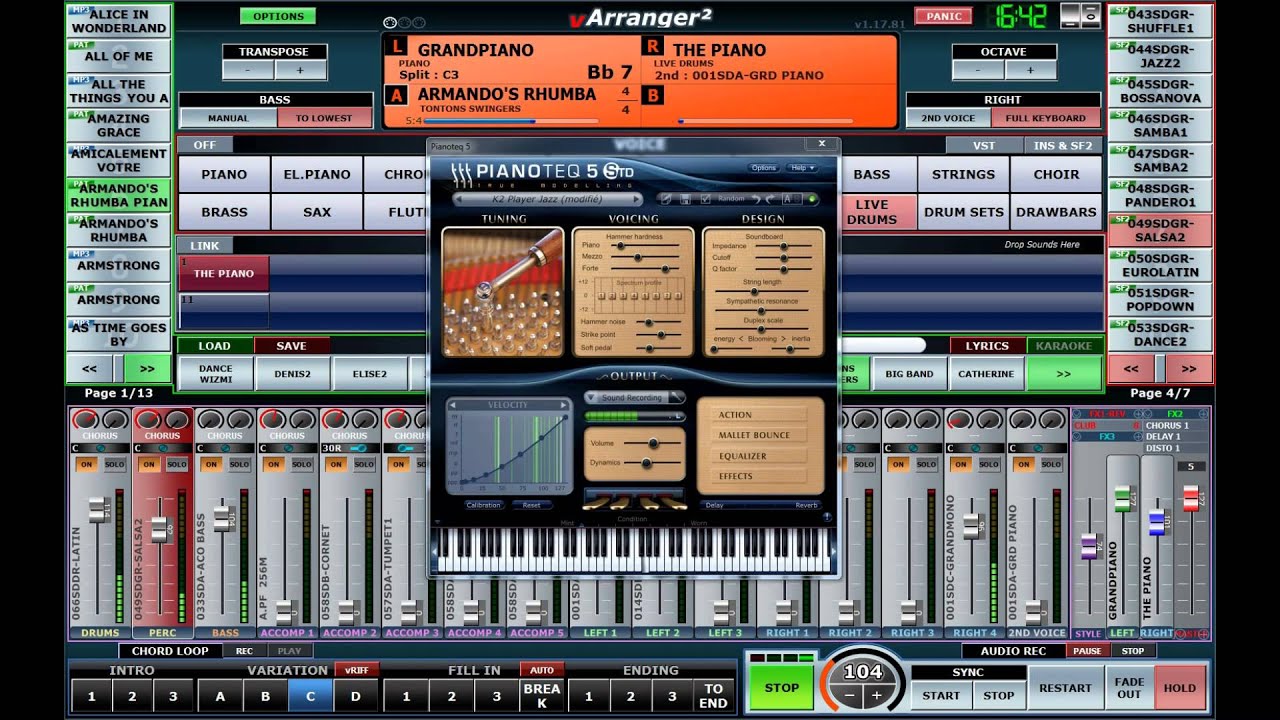Image resolution: width=1280 pixels, height=720 pixels.
Task: Click the transpose minus button
Action: 247,69
